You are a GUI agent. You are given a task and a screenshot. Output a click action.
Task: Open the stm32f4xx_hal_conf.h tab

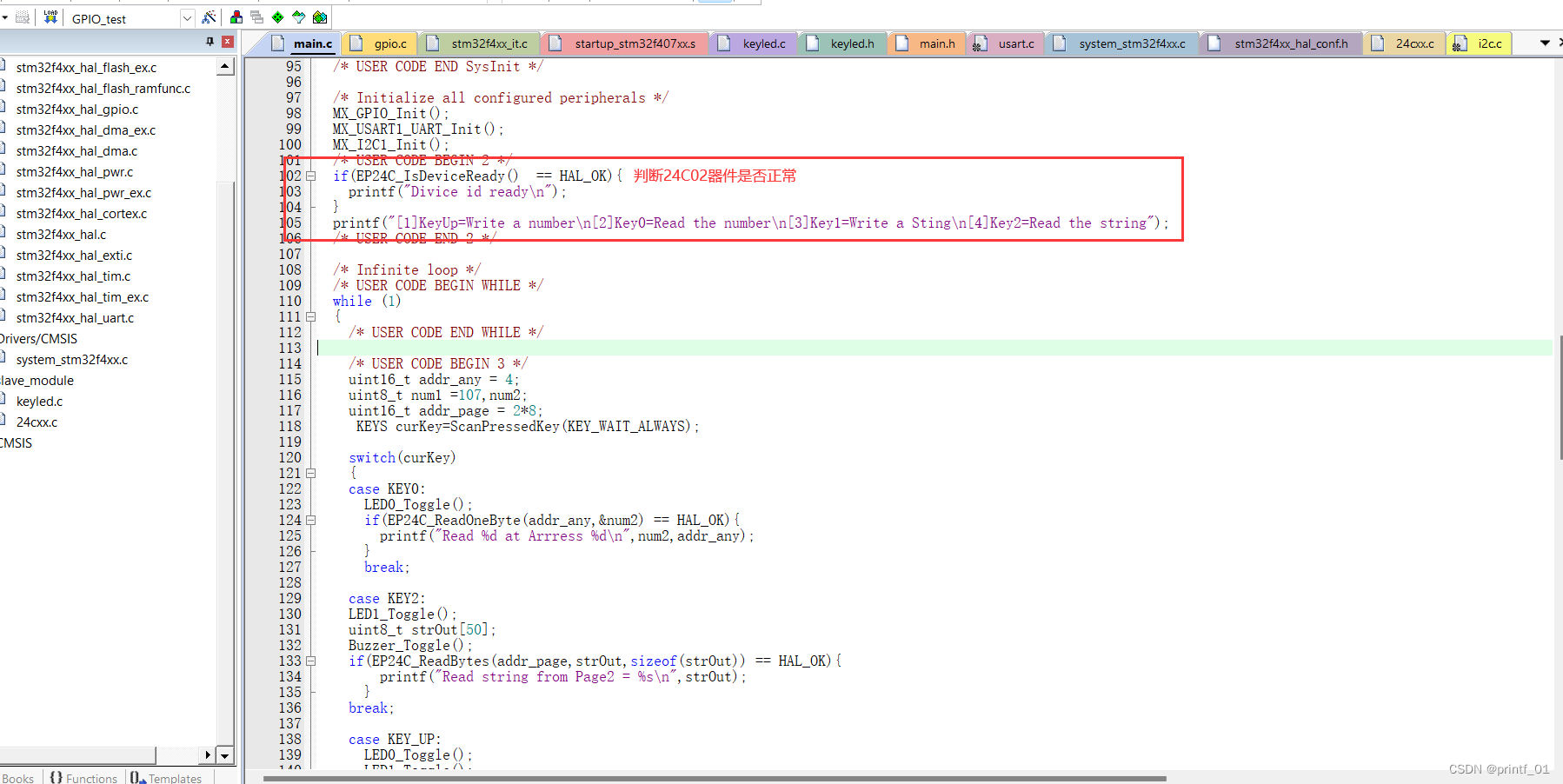[1280, 43]
